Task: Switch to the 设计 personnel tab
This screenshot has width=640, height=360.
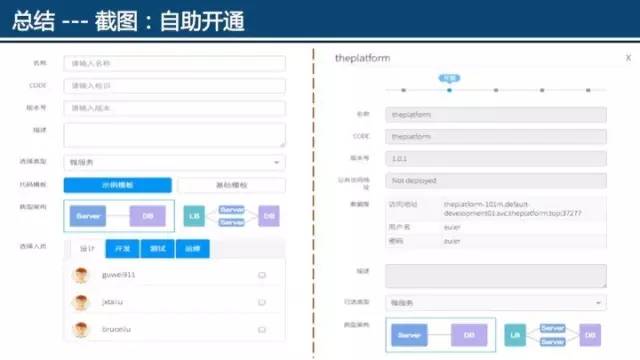Action: pyautogui.click(x=87, y=249)
